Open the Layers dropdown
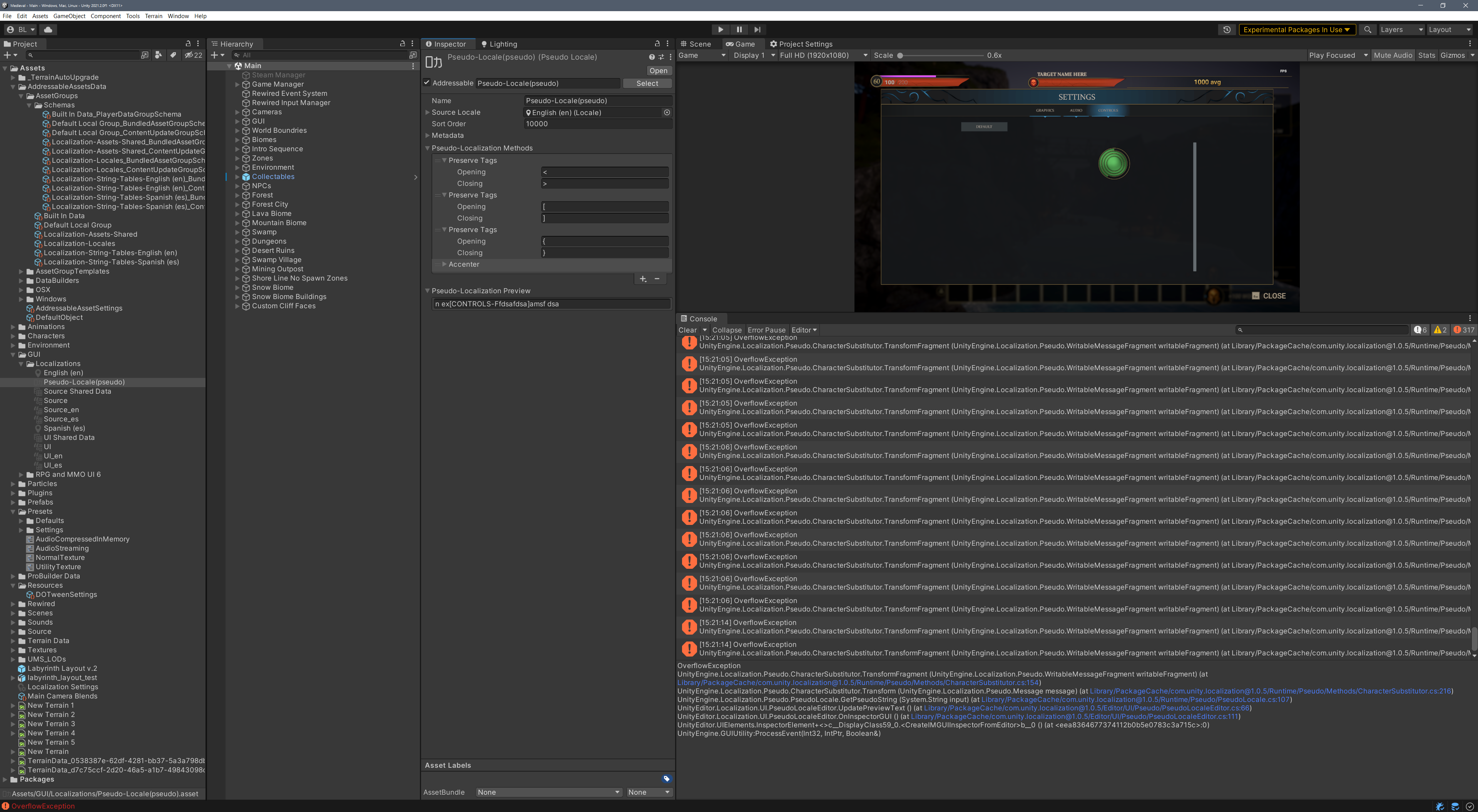The width and height of the screenshot is (1478, 812). tap(1401, 29)
